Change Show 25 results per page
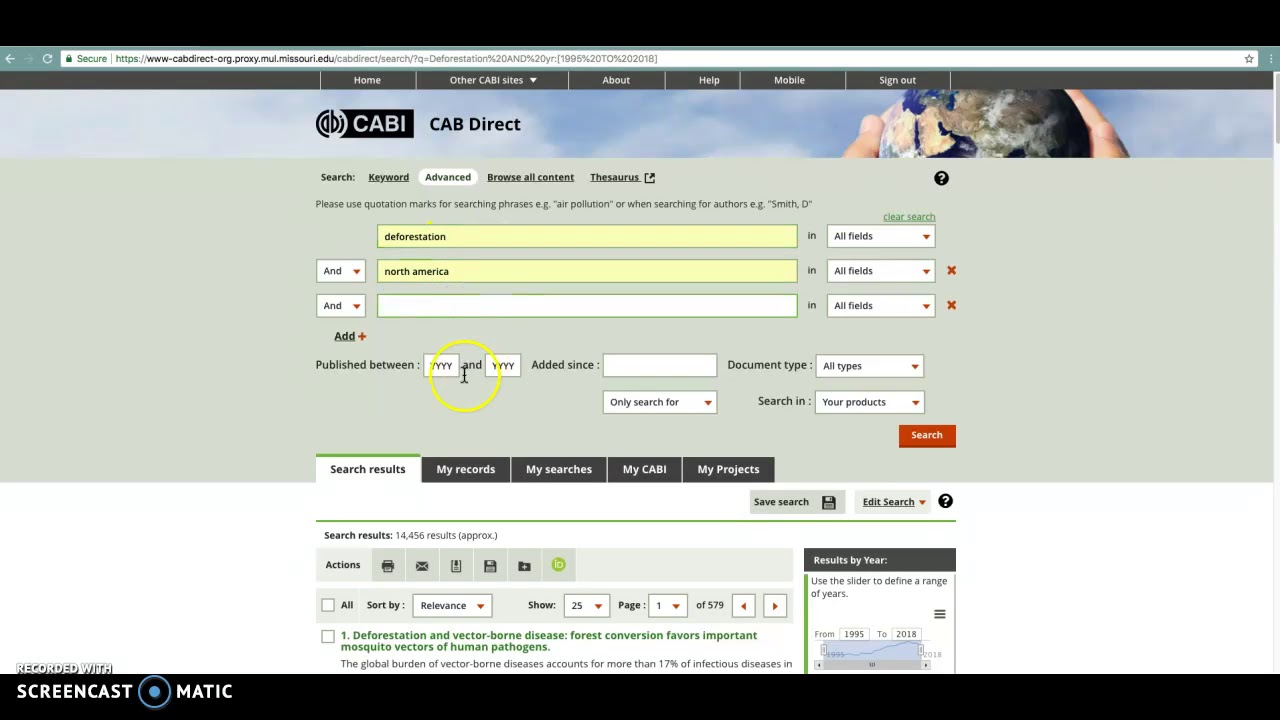 tap(586, 606)
